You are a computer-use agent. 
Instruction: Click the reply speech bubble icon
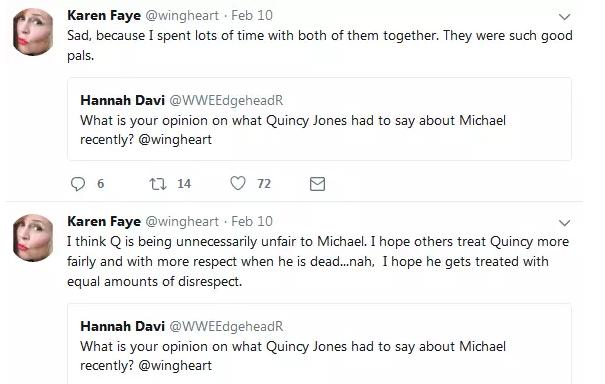(x=78, y=184)
